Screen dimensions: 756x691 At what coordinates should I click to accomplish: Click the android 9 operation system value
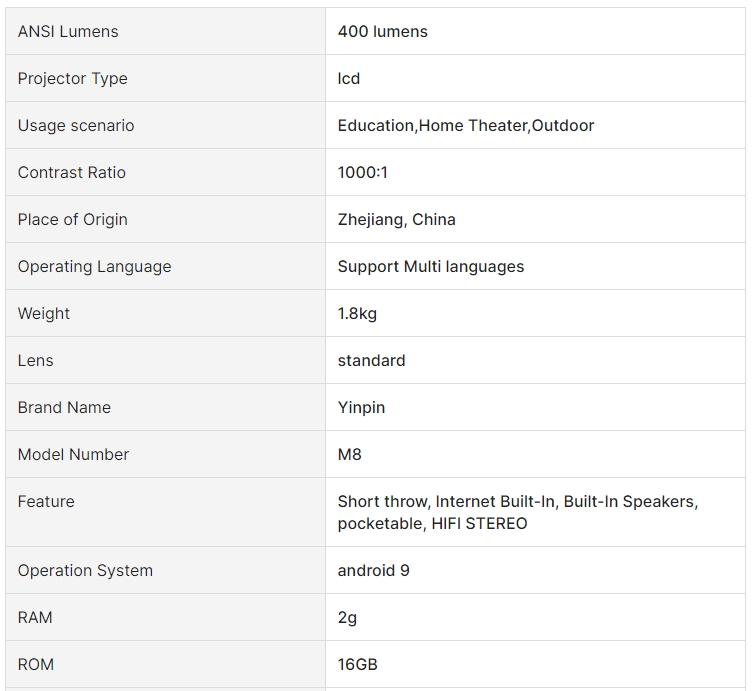pos(374,570)
